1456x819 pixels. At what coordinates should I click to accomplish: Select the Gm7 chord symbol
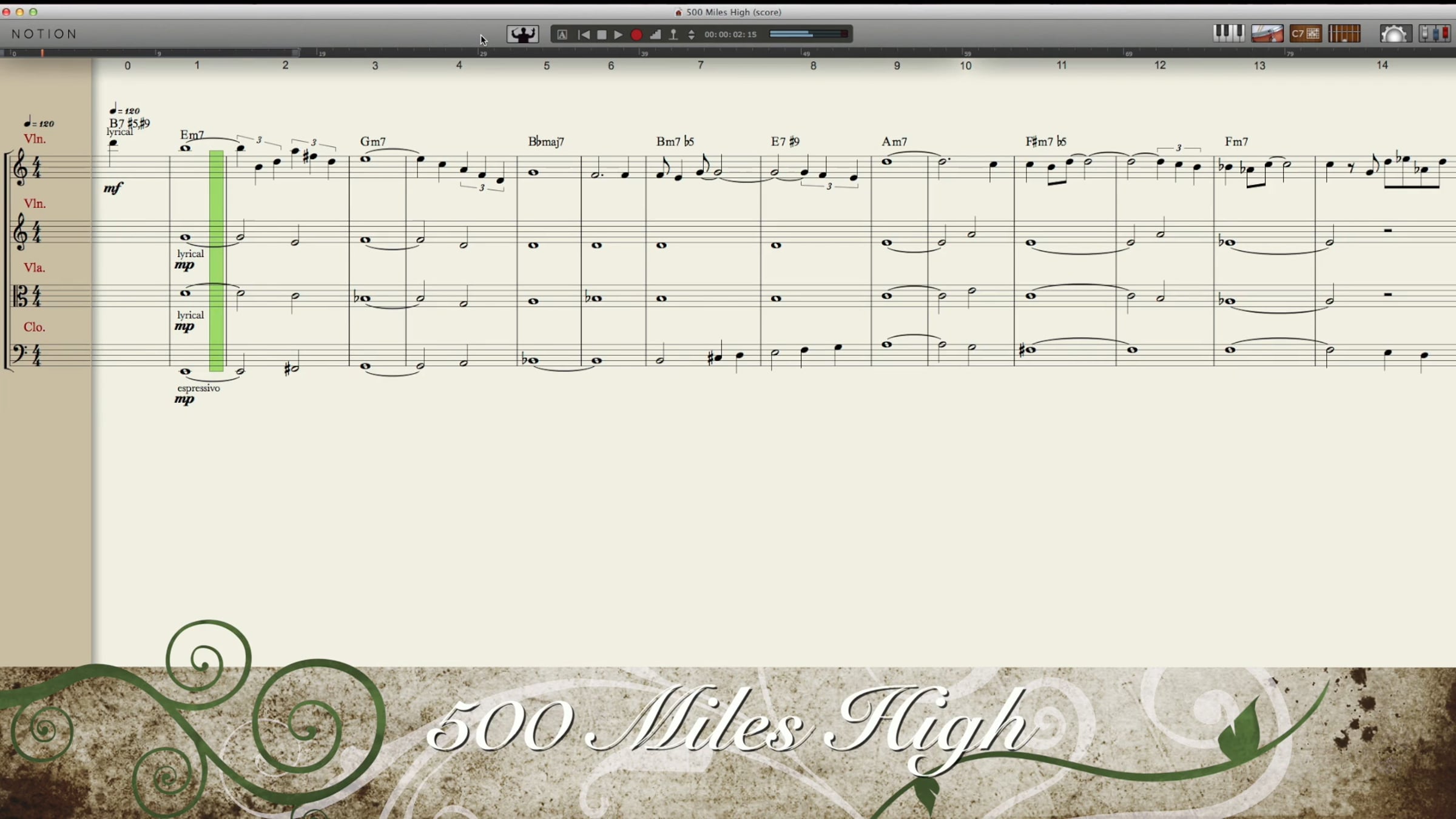[x=373, y=141]
